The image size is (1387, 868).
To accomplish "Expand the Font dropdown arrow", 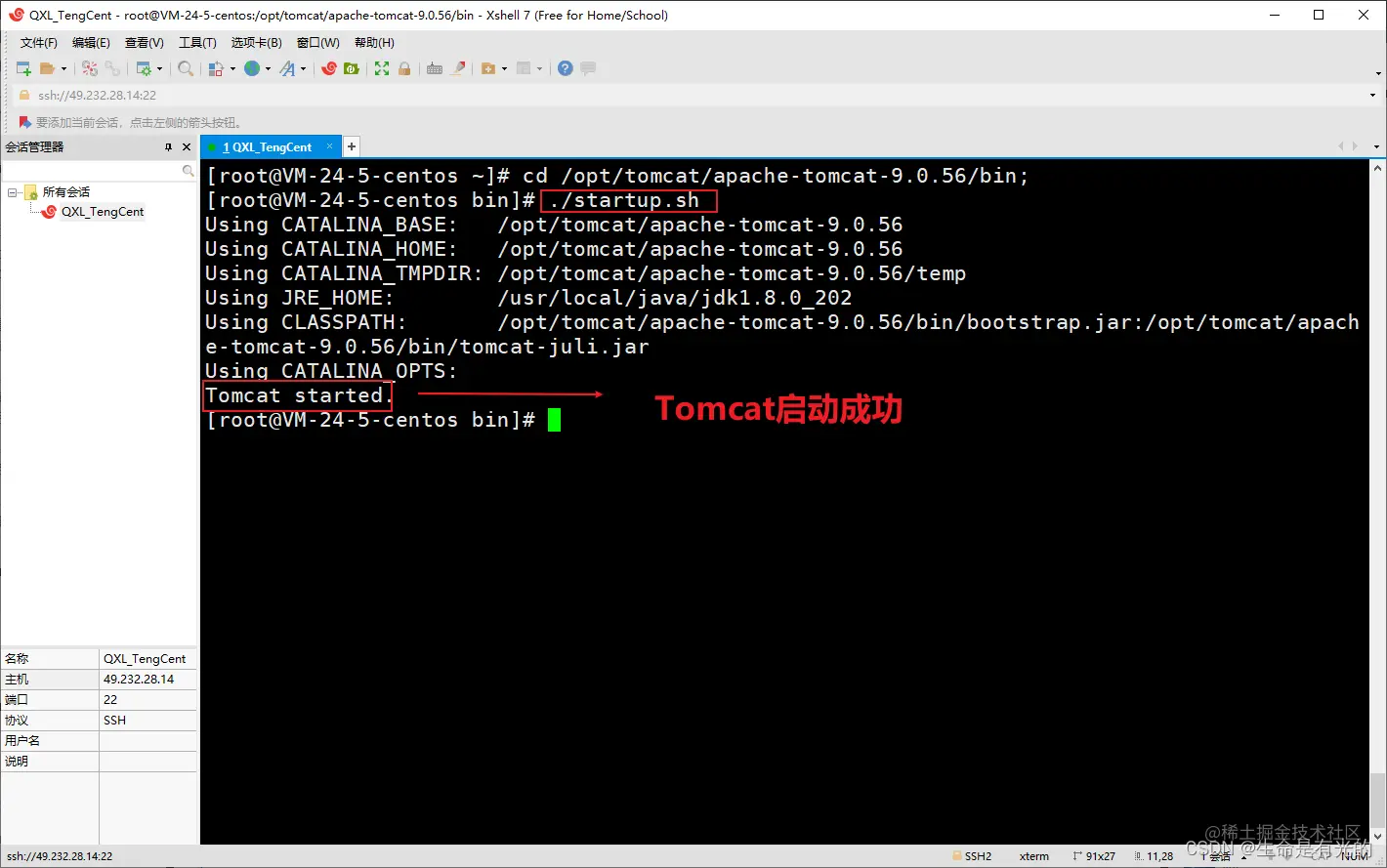I will (303, 68).
